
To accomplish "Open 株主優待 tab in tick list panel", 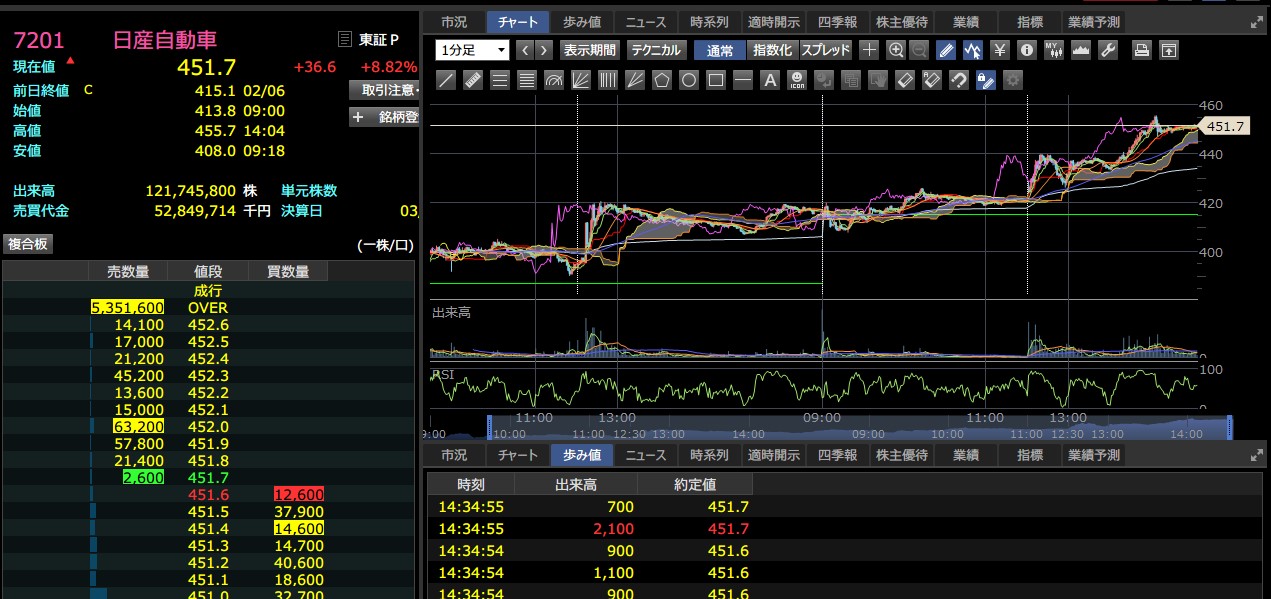I will [901, 455].
